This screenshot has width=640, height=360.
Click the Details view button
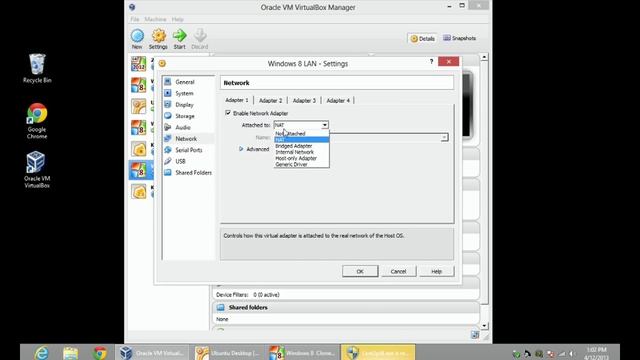pos(422,38)
